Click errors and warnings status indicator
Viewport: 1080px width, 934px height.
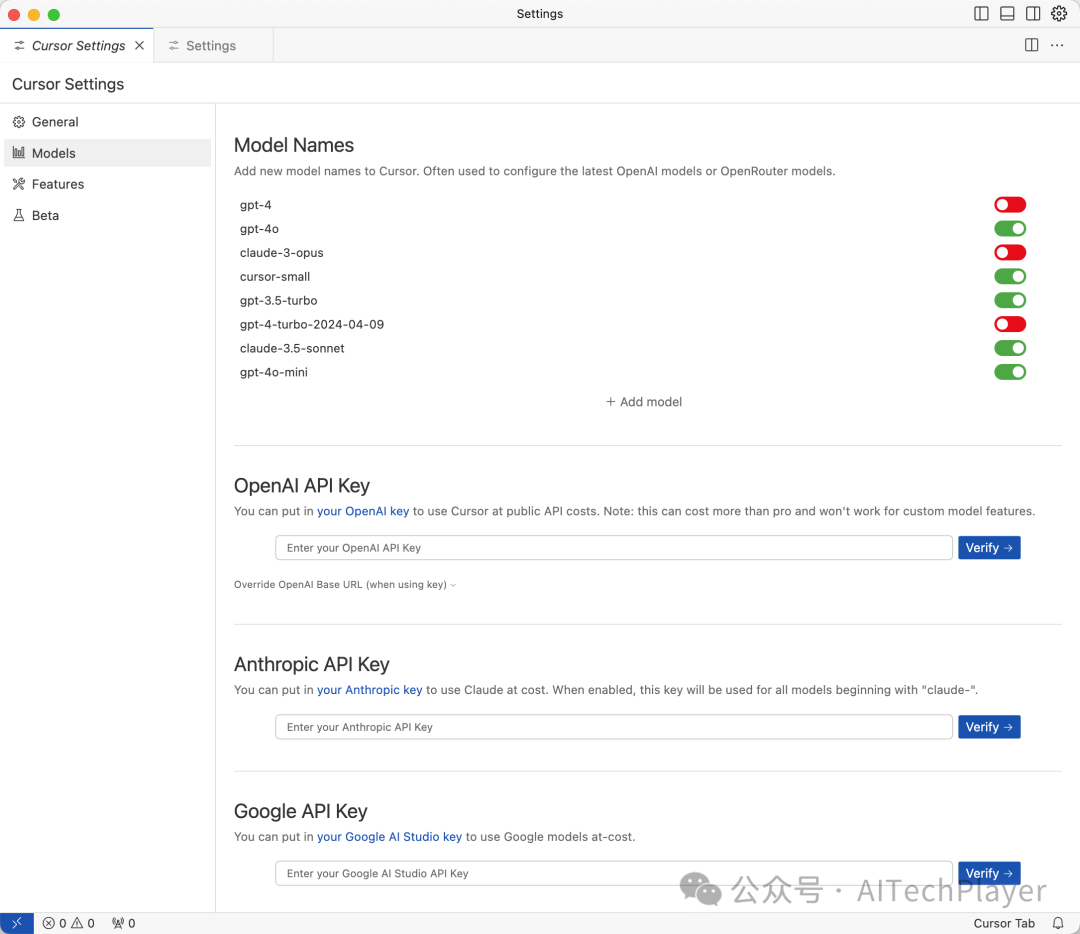pyautogui.click(x=69, y=923)
